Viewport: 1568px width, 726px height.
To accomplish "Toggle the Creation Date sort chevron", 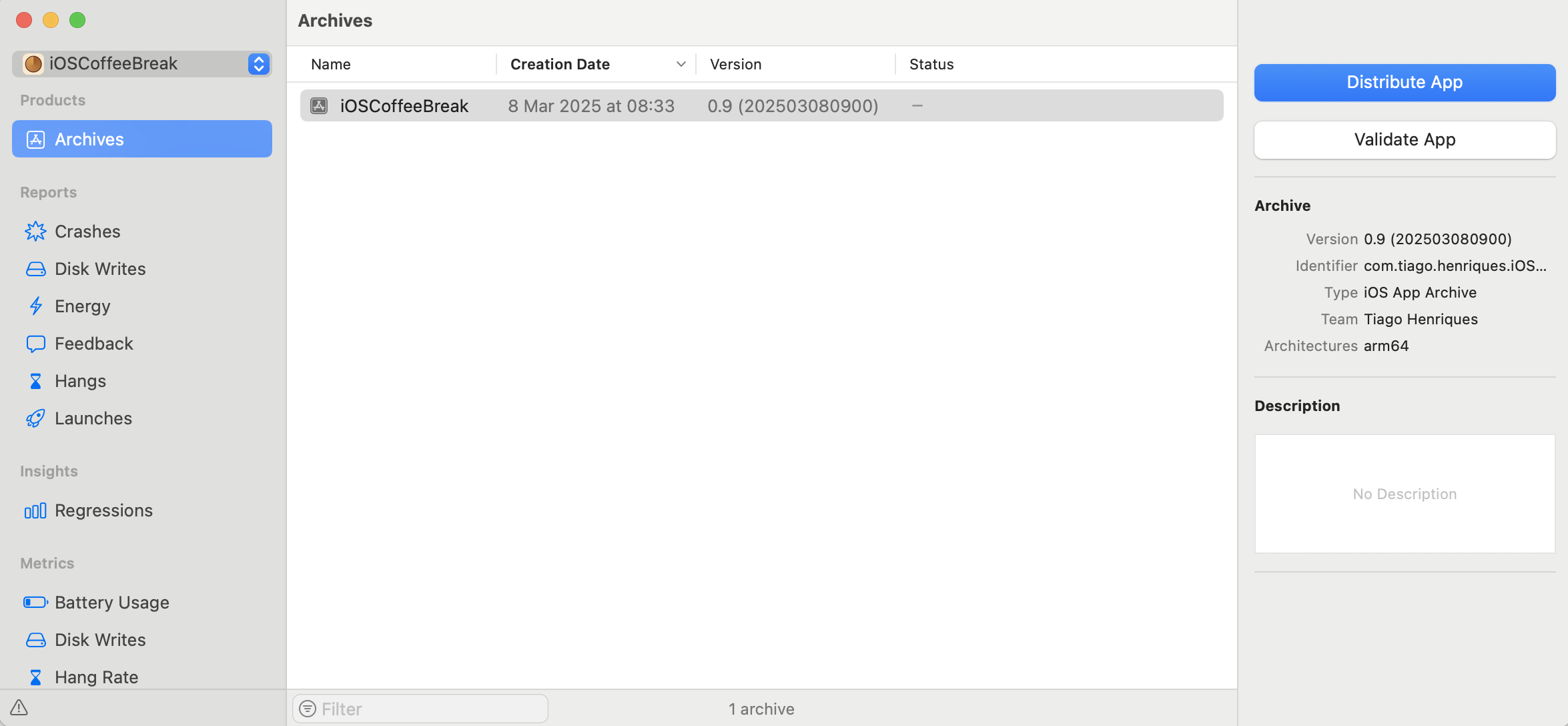I will tap(681, 64).
